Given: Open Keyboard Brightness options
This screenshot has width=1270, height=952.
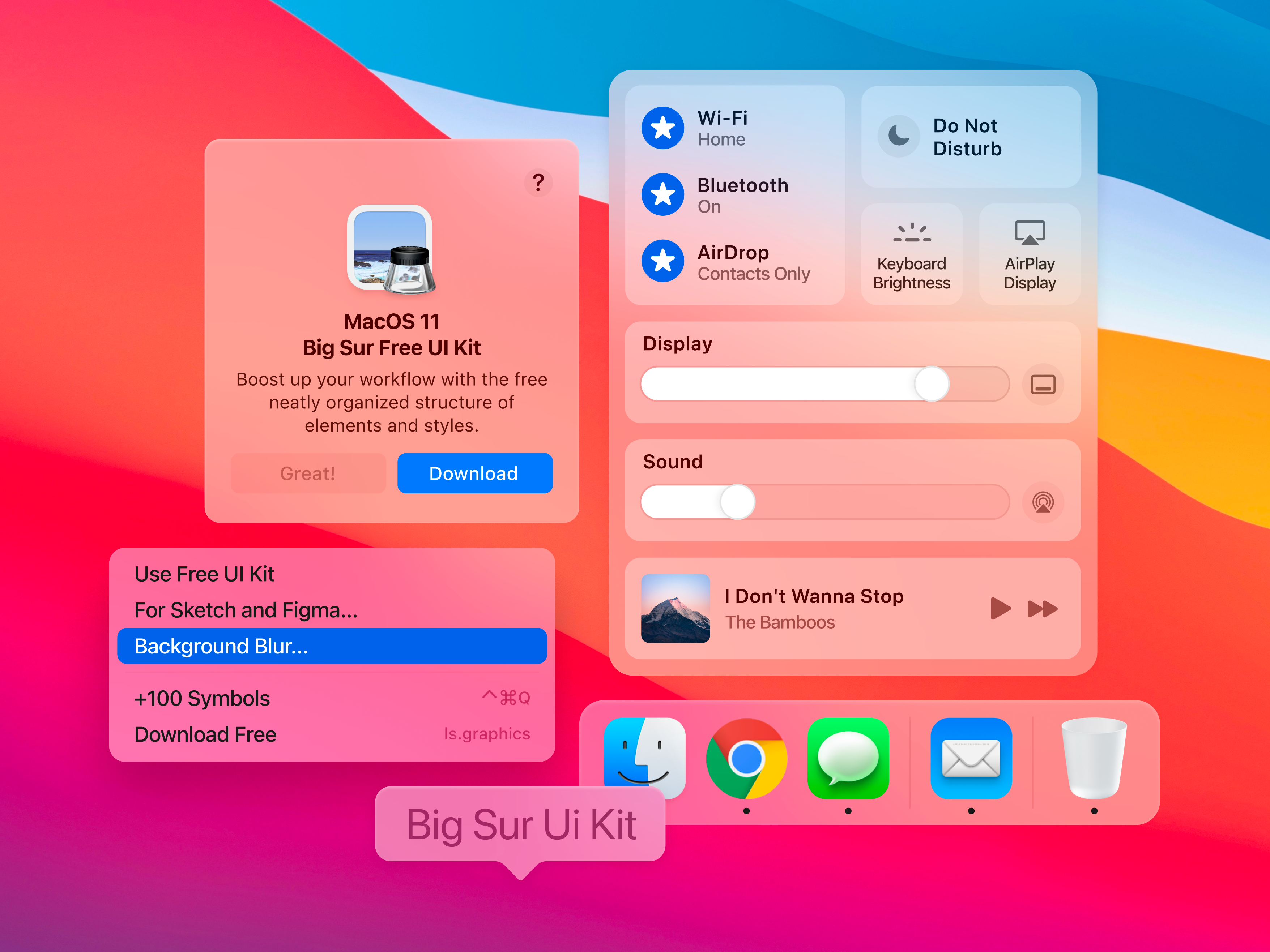Looking at the screenshot, I should click(x=911, y=254).
